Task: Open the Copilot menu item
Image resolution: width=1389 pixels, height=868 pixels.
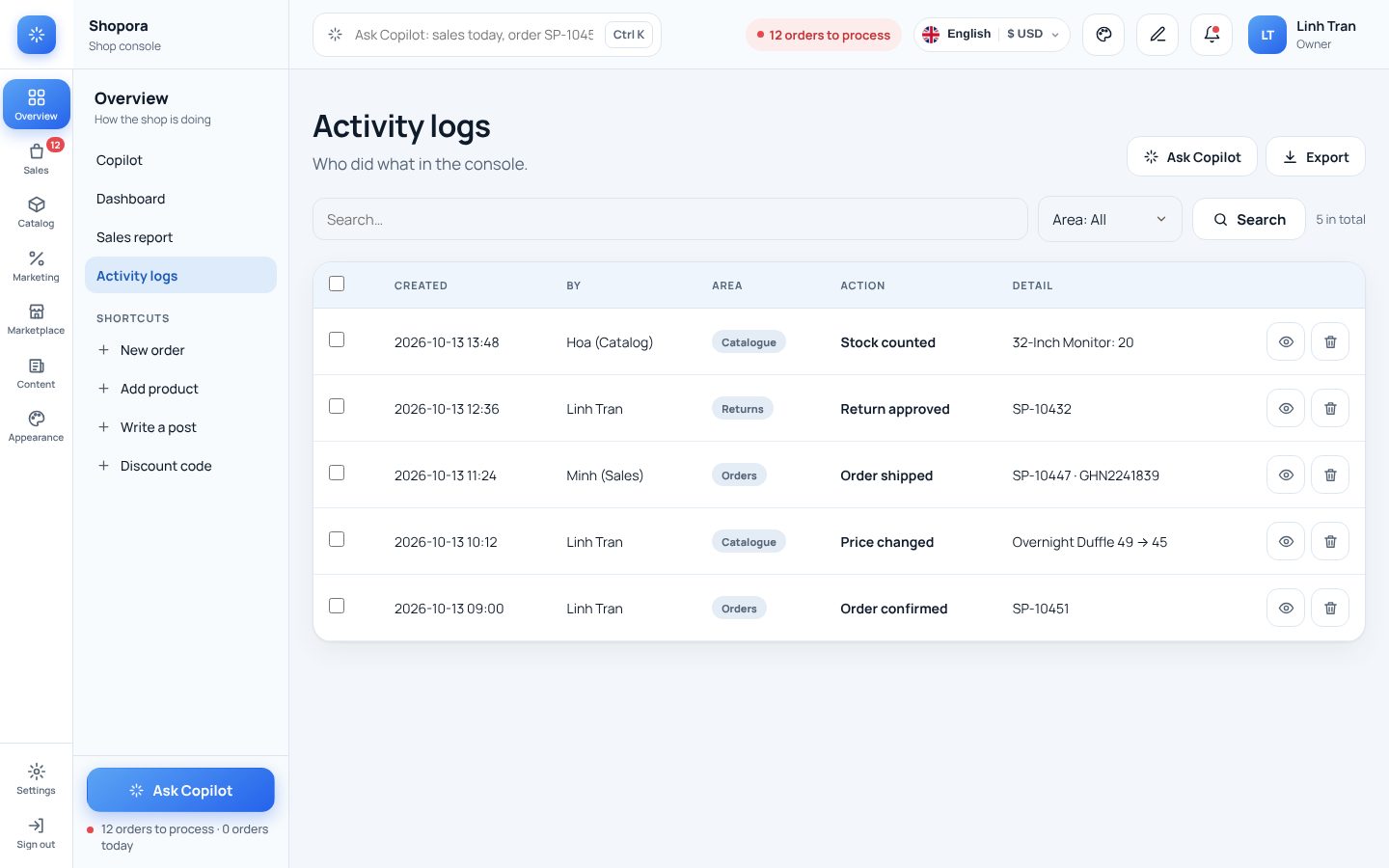Action: [180, 160]
